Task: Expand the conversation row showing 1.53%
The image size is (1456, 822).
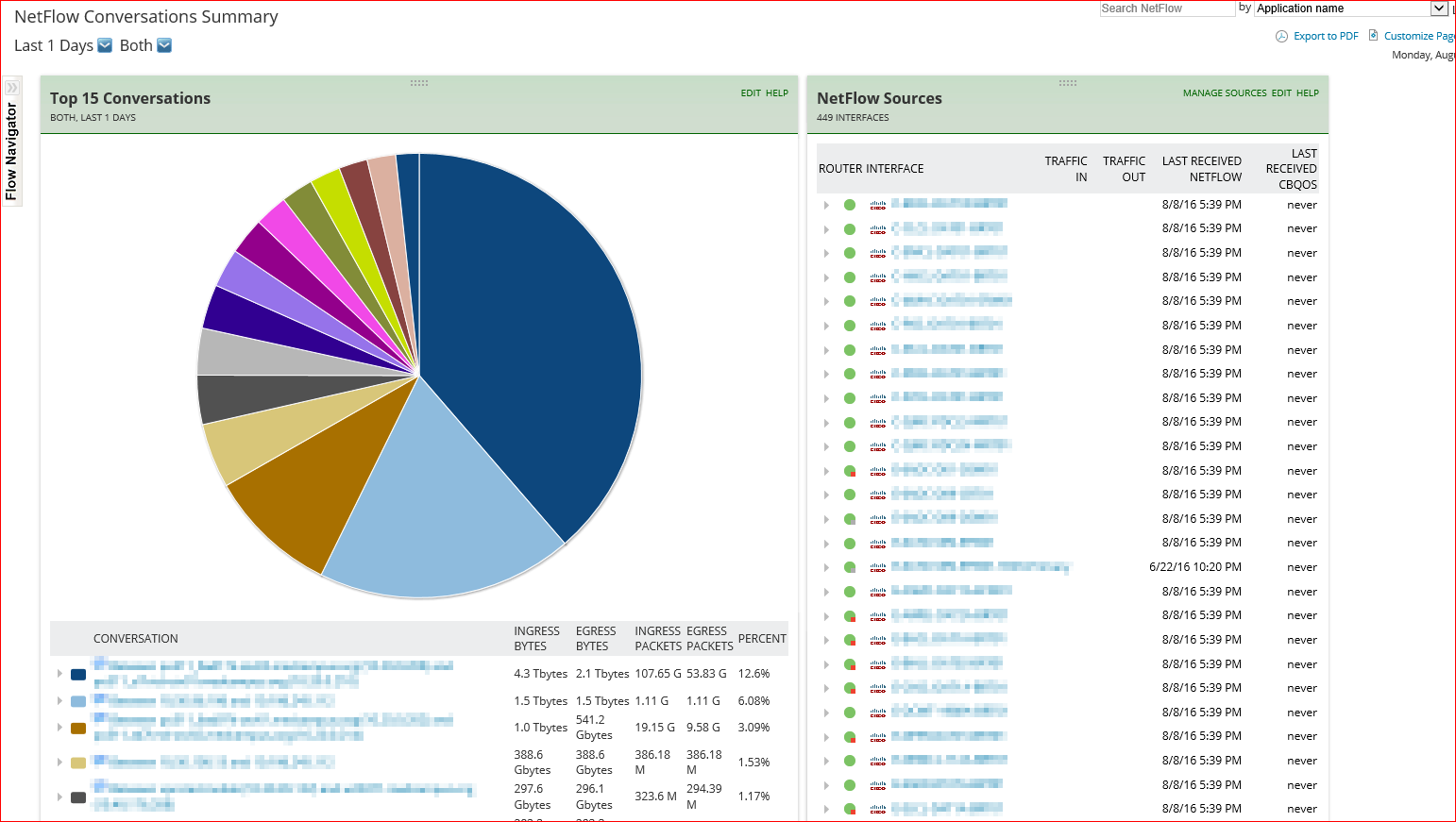Action: click(x=59, y=763)
